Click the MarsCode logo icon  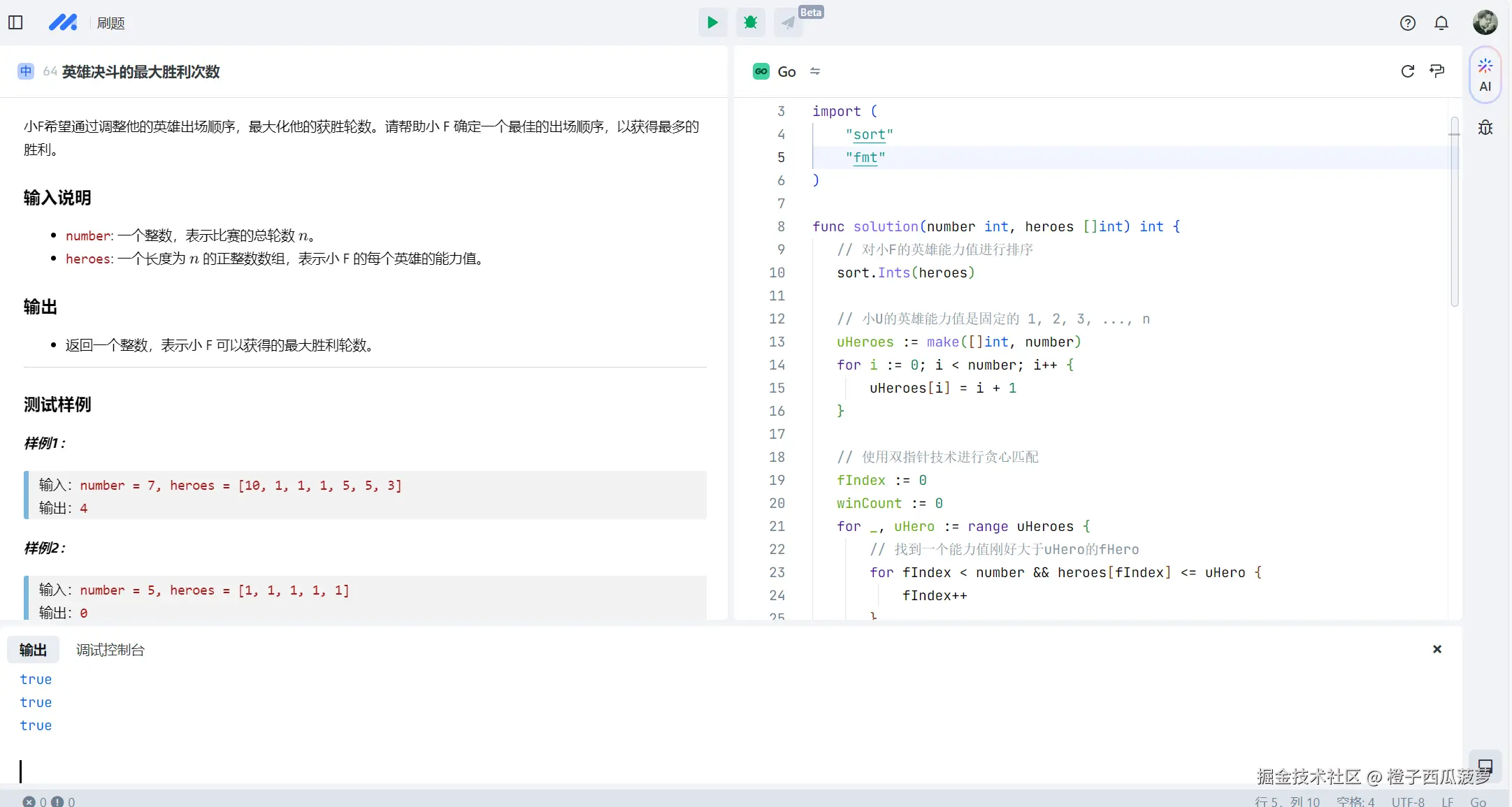tap(63, 23)
